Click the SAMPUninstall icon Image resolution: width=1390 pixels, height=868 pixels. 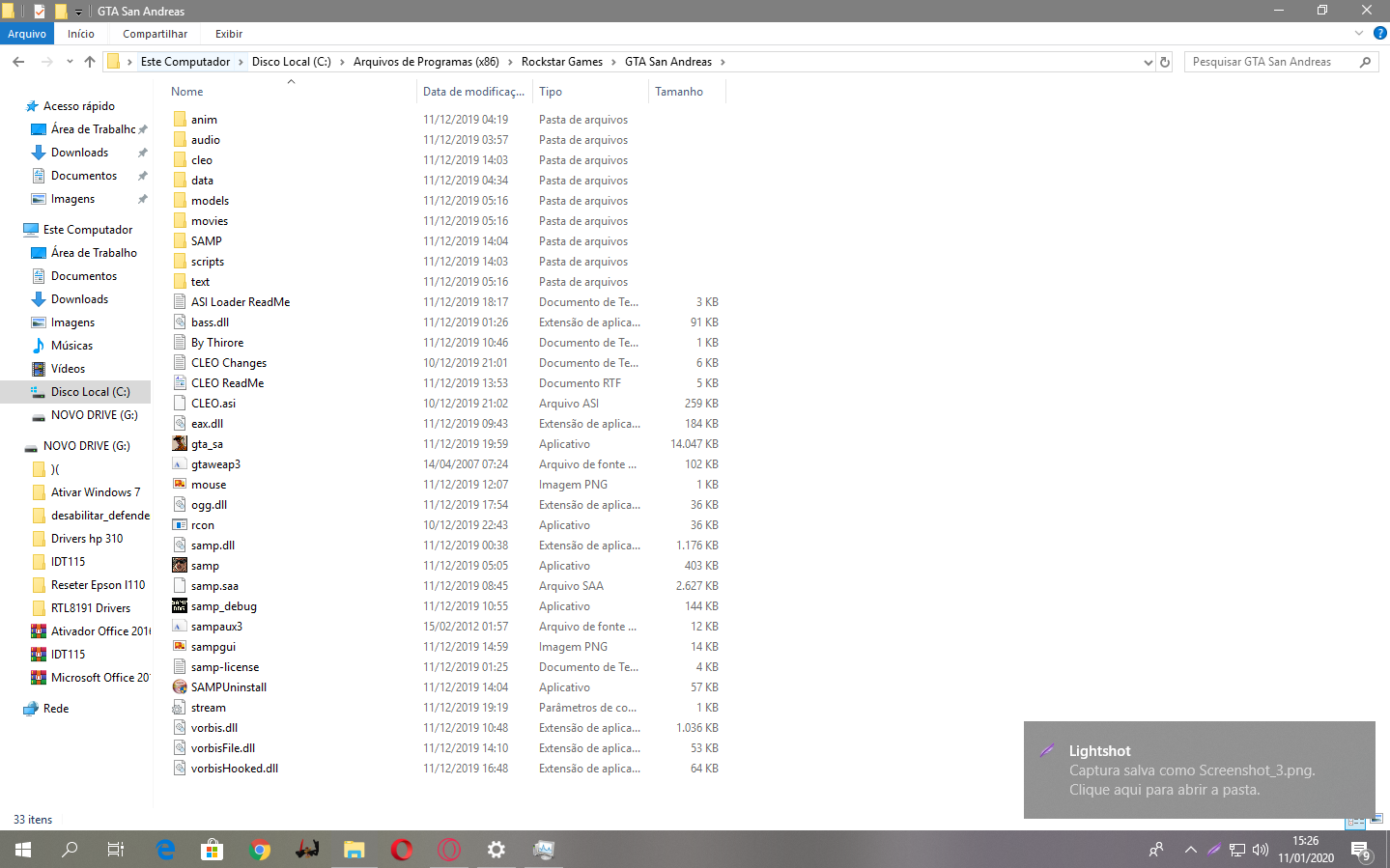(x=180, y=687)
